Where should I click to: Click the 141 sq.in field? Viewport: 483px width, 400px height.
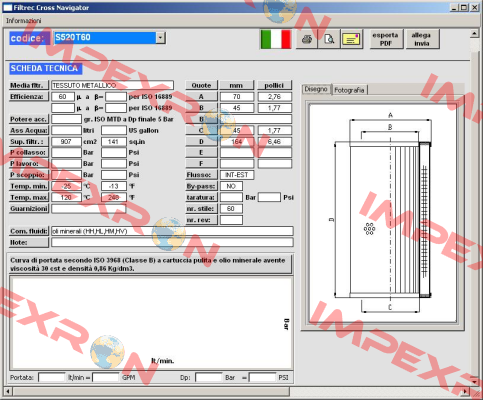[x=114, y=142]
